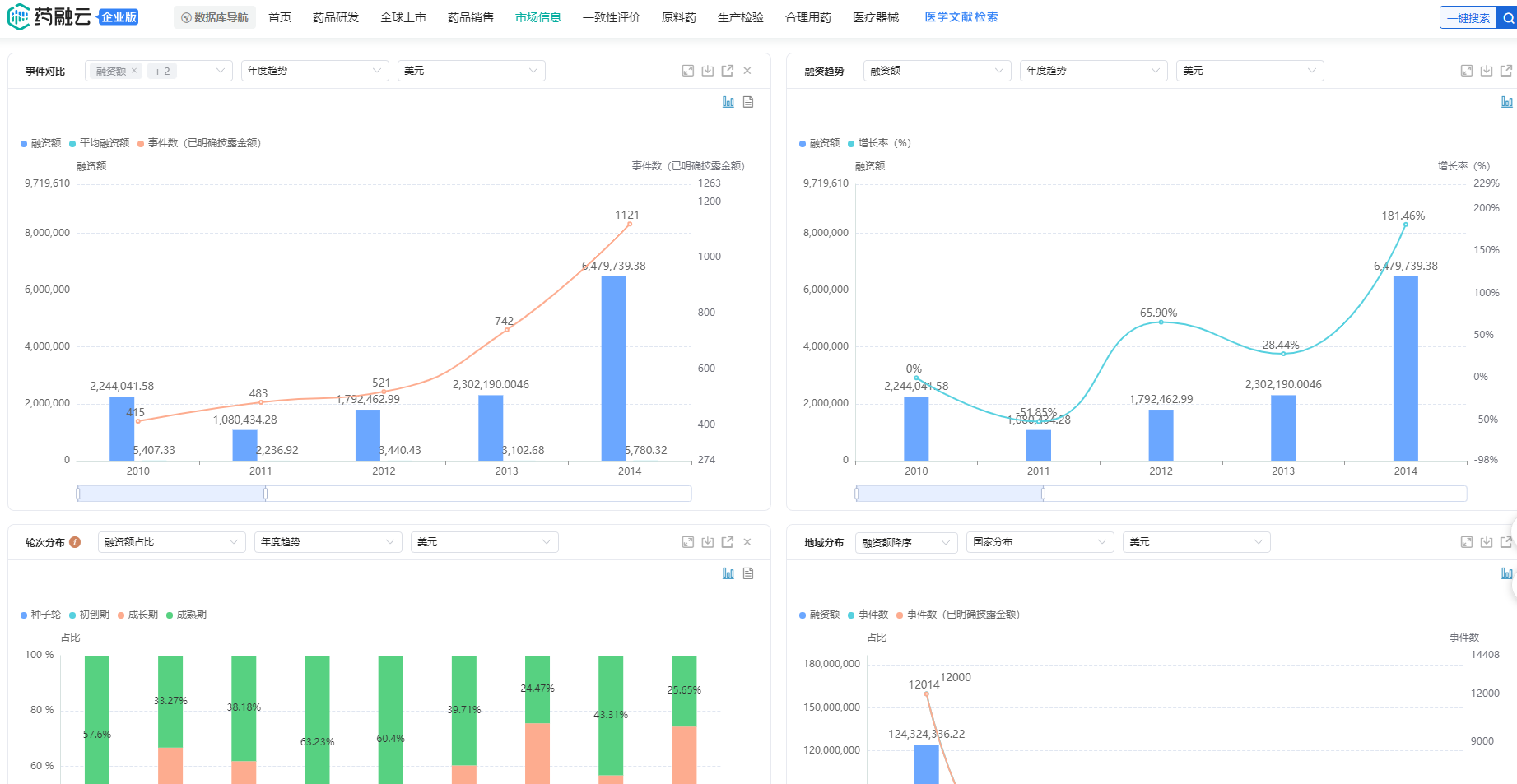Switch 轮次分布 to bar chart view
The width and height of the screenshot is (1517, 784).
(728, 573)
